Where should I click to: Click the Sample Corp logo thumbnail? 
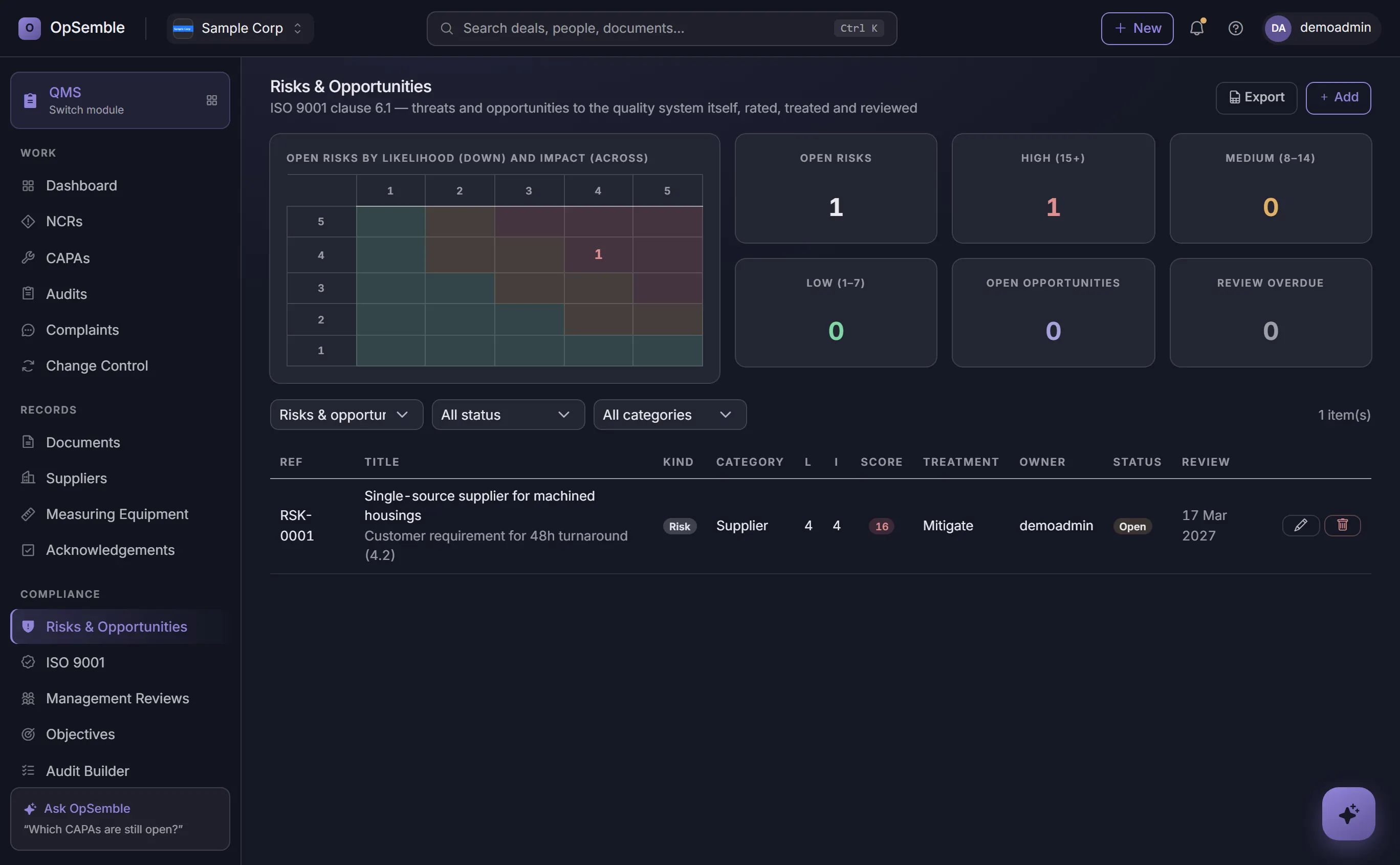(183, 28)
